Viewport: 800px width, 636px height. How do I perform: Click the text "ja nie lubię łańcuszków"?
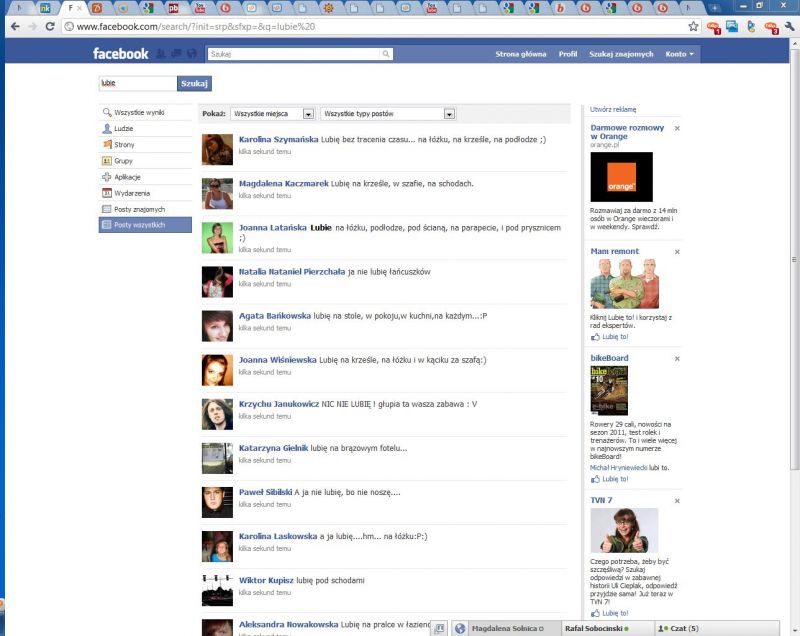click(389, 272)
